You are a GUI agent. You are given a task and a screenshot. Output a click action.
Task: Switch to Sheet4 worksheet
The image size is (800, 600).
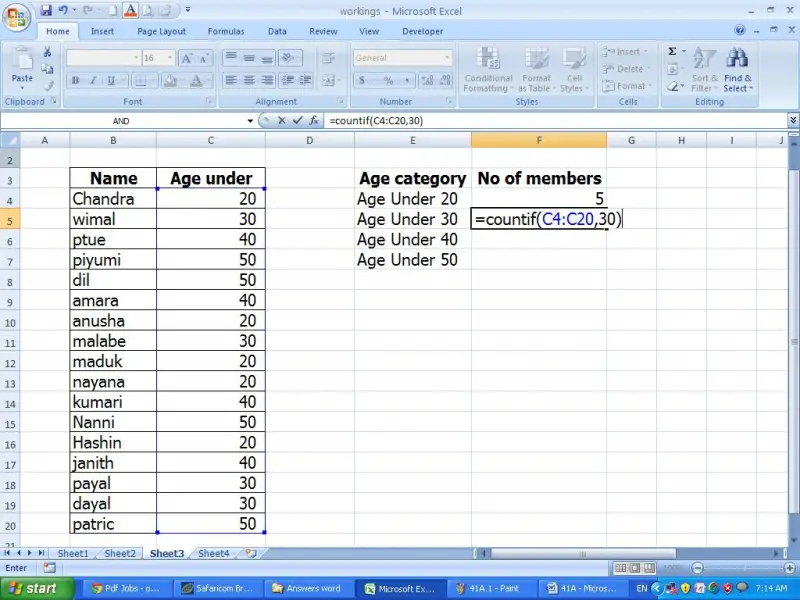(213, 554)
